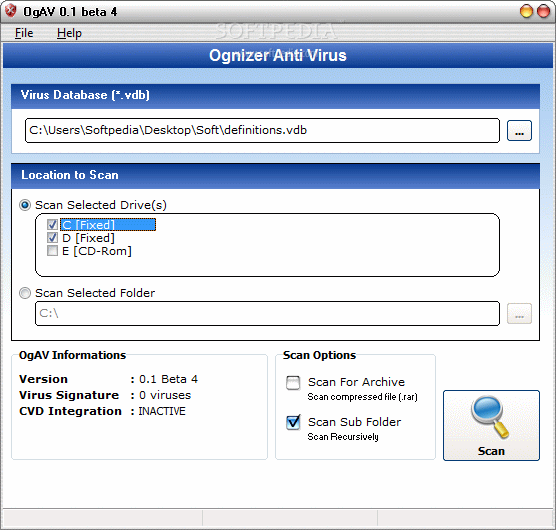Open the Help menu

69,33
